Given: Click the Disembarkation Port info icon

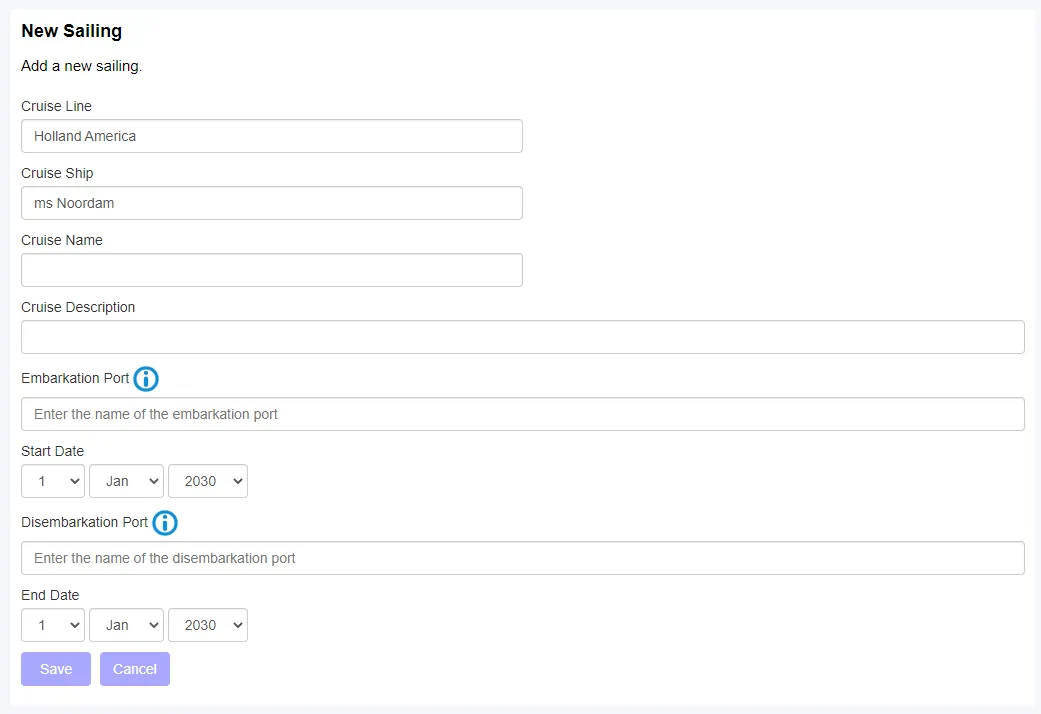Looking at the screenshot, I should click(165, 523).
